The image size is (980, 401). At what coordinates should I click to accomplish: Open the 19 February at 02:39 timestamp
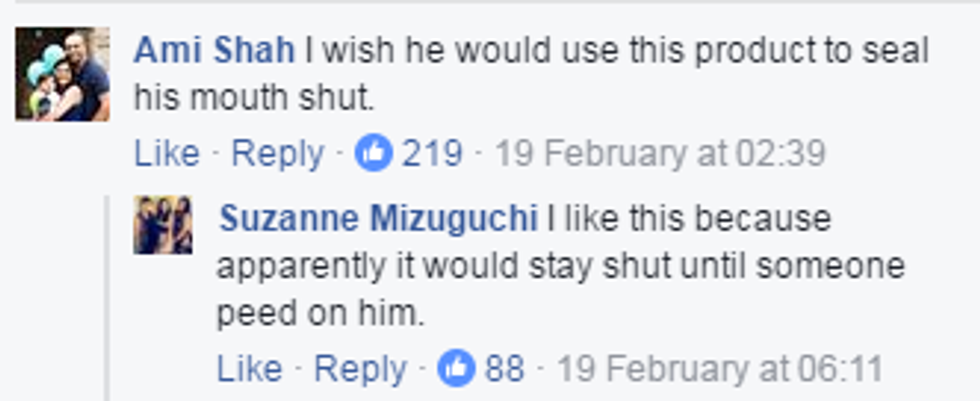point(661,154)
